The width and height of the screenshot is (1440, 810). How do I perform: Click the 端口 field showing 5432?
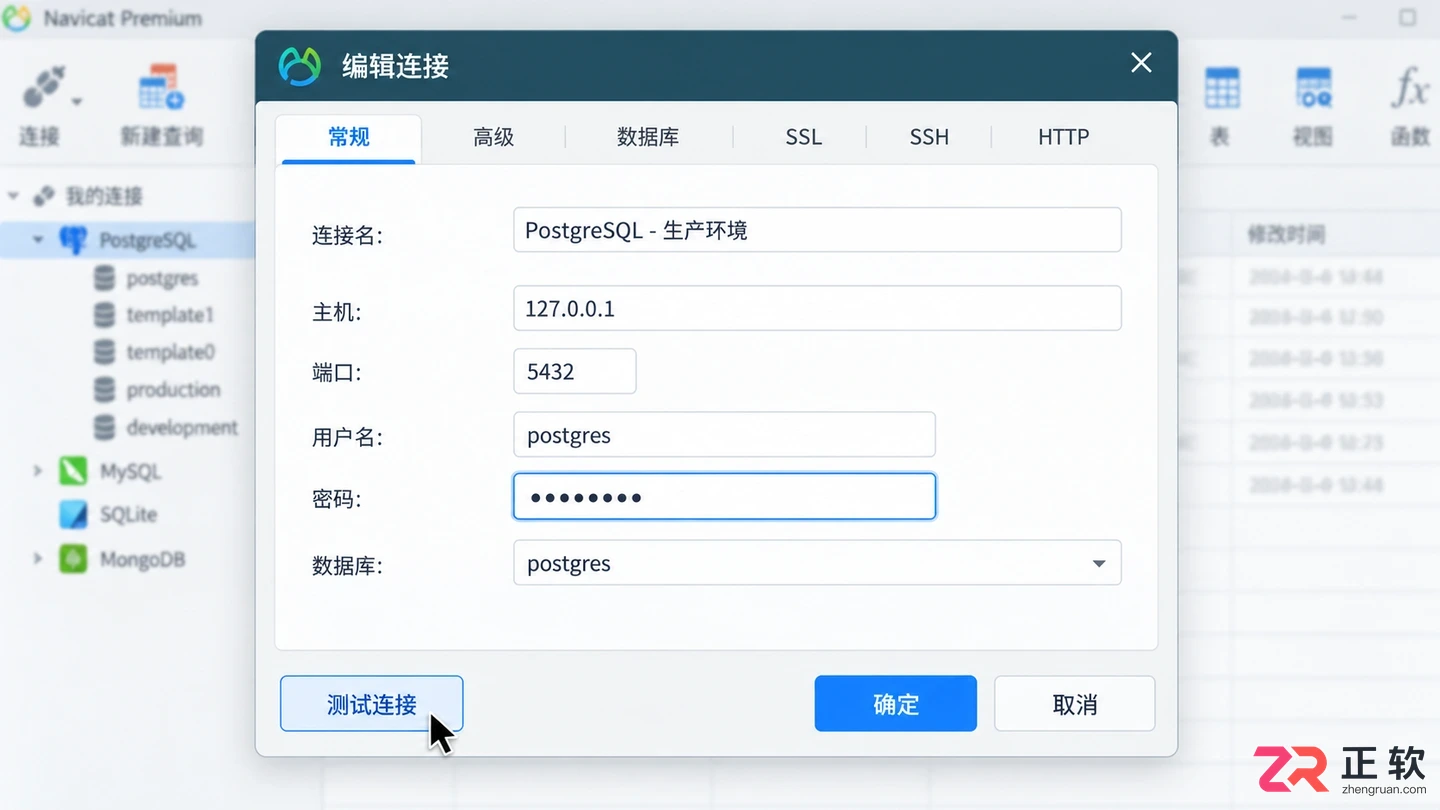[575, 371]
